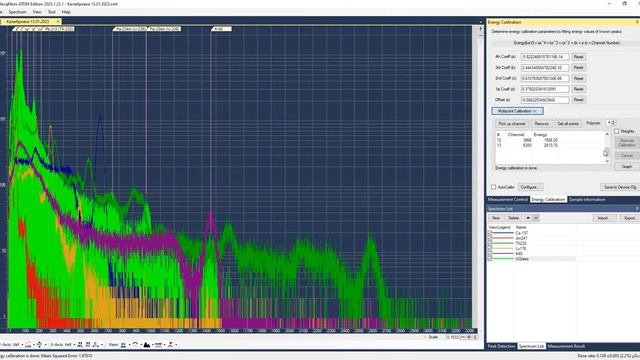This screenshot has width=640, height=360.
Task: Click the second X-axis zoom icon after KeV
Action: (88, 345)
